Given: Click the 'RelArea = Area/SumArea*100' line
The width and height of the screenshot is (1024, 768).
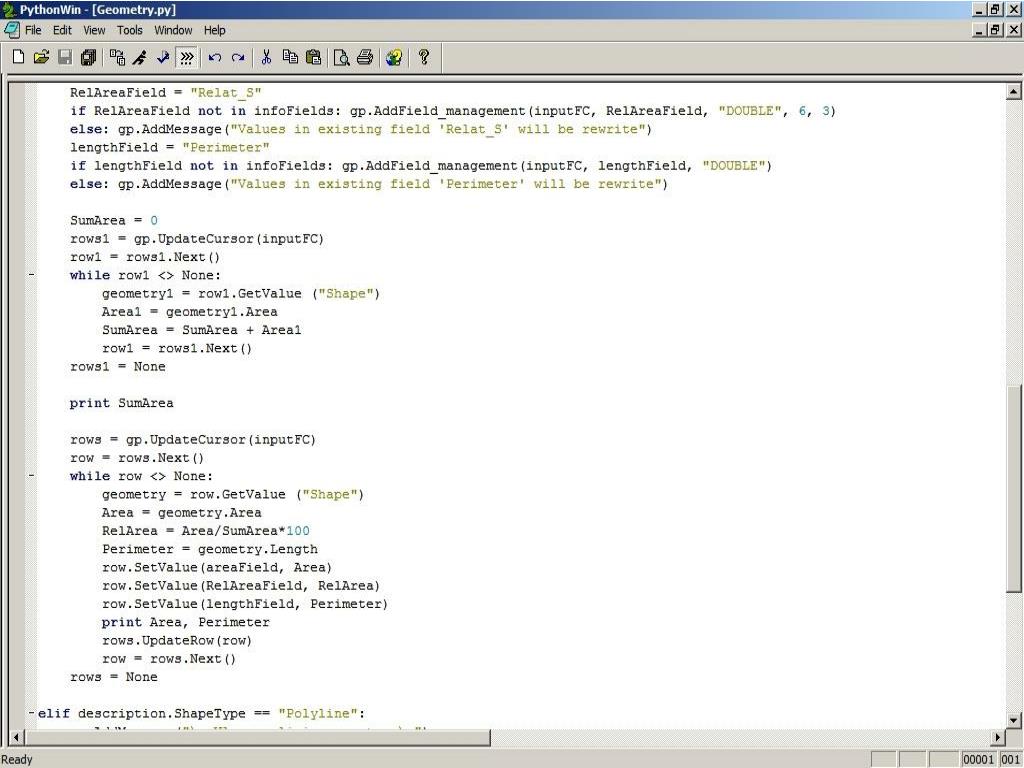Looking at the screenshot, I should point(206,531).
